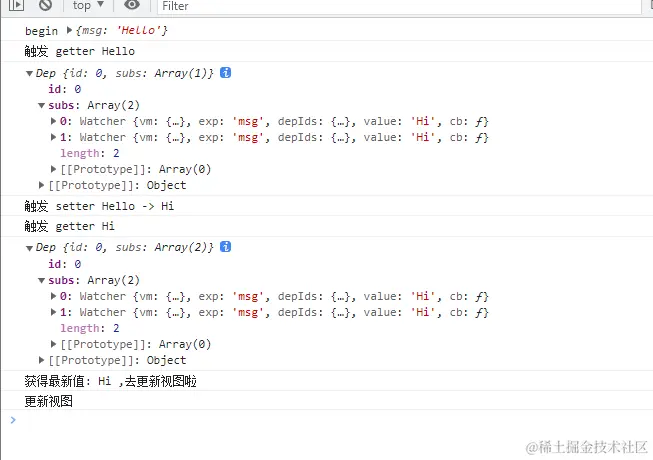Click the info badge beside Dep Array(2)
The height and width of the screenshot is (460, 653).
tap(225, 247)
